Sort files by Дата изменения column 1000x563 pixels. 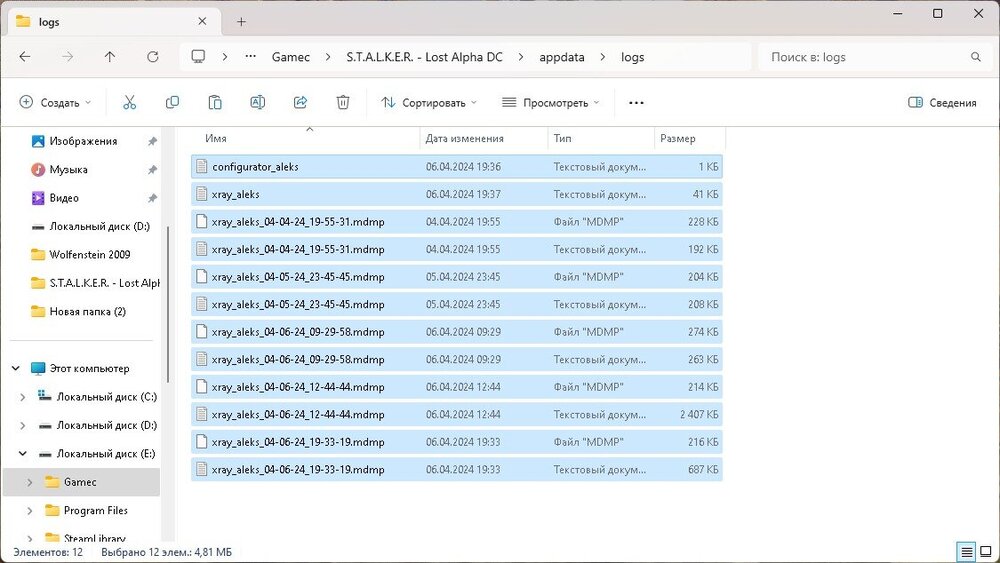464,138
